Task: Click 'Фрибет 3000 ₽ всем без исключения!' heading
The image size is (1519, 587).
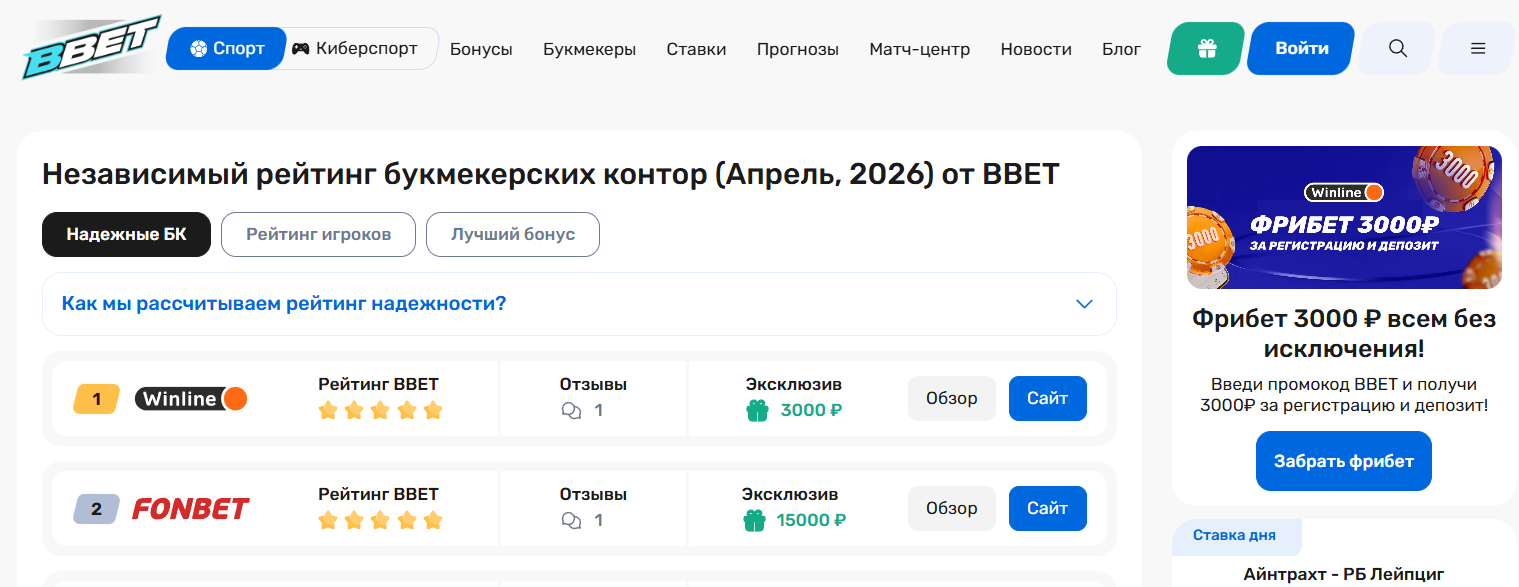Action: pos(1344,333)
